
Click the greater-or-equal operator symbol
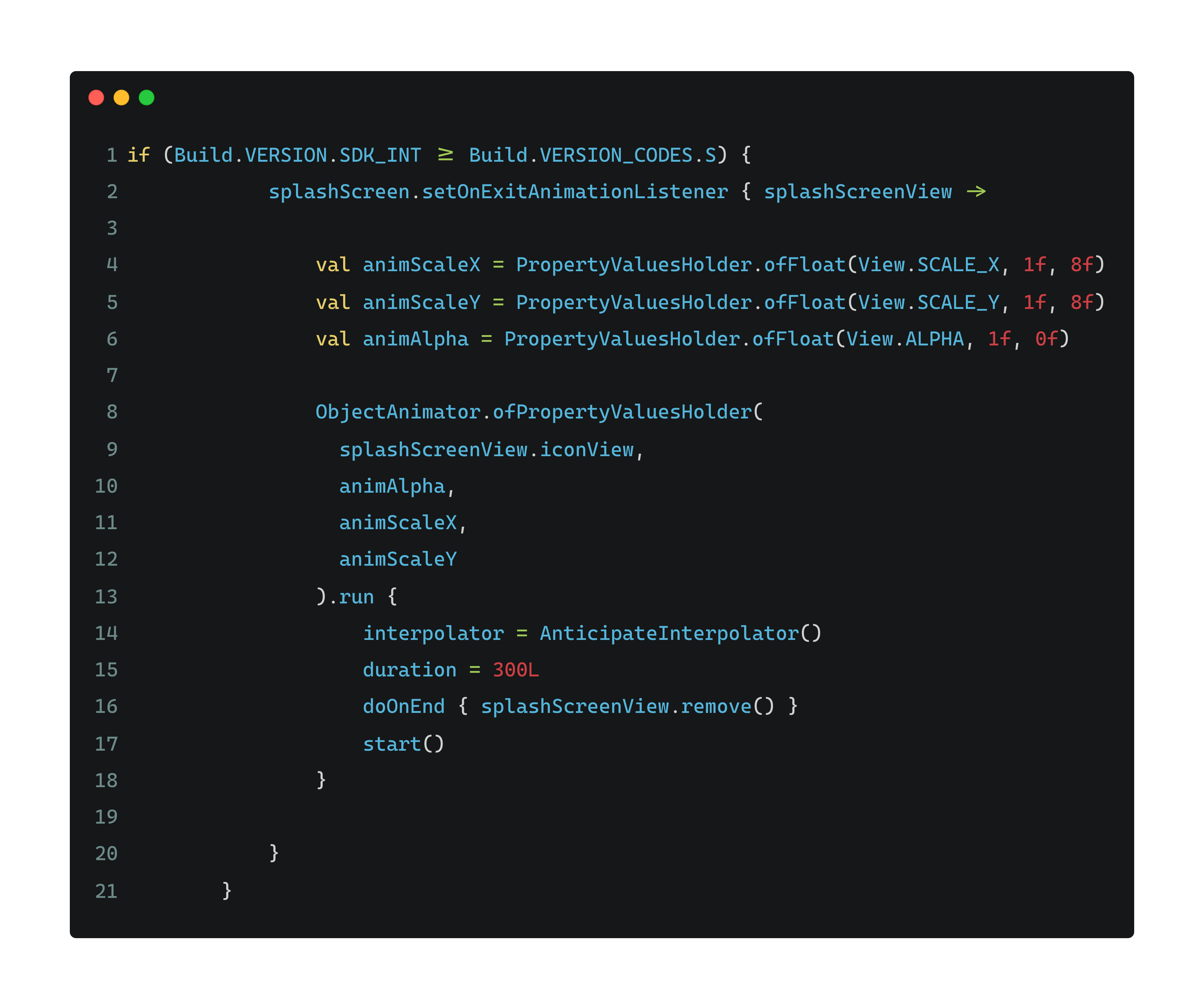coord(445,155)
